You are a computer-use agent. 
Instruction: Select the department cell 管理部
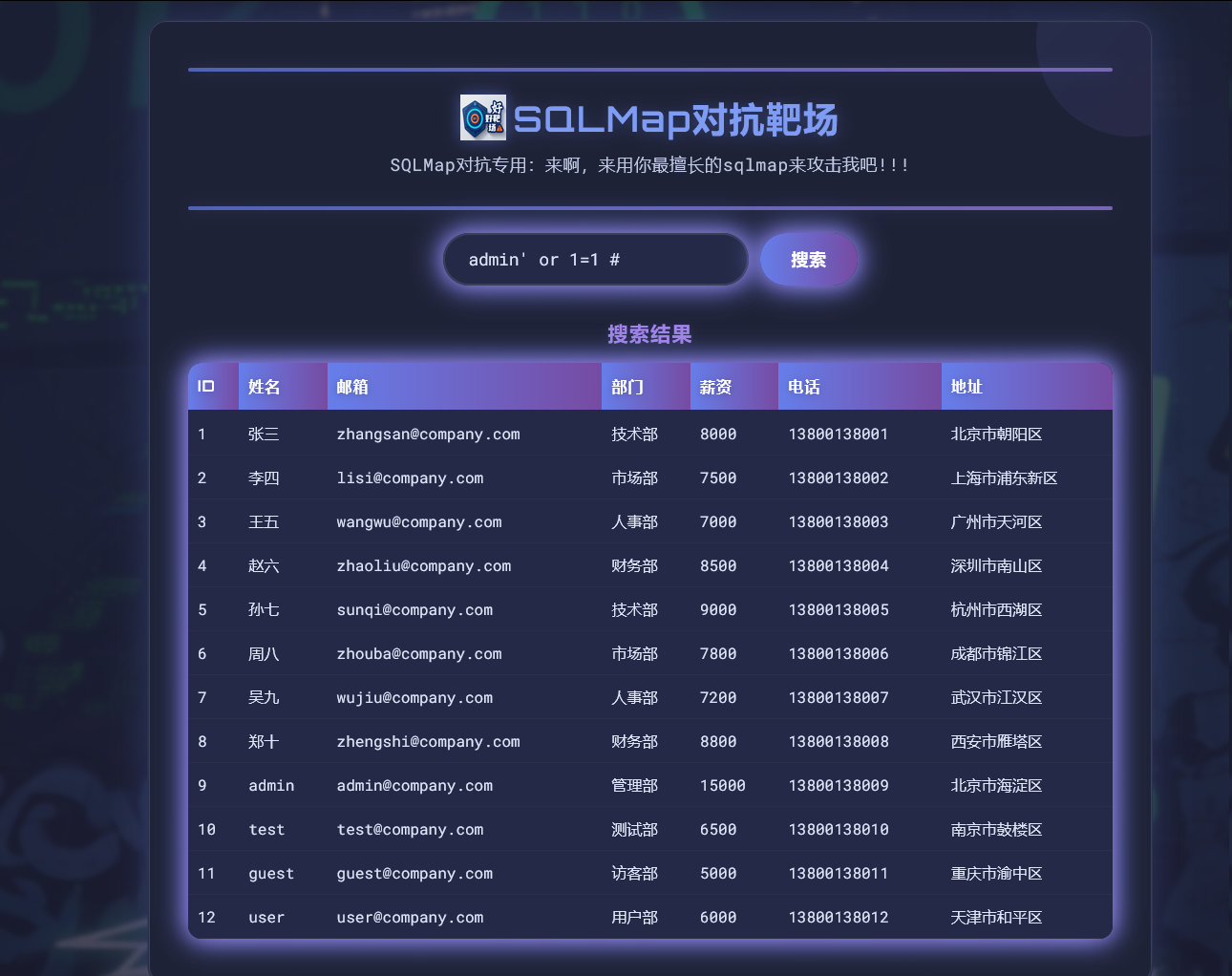[635, 786]
